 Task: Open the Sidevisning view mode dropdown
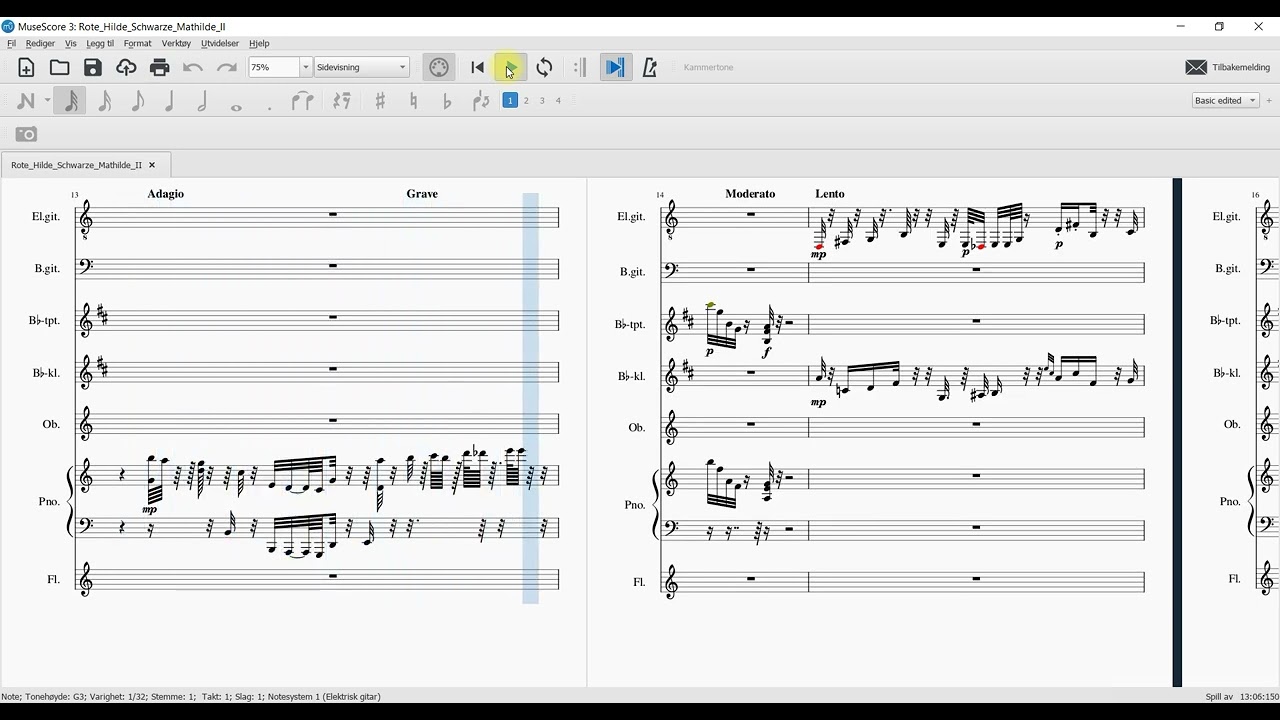[362, 67]
